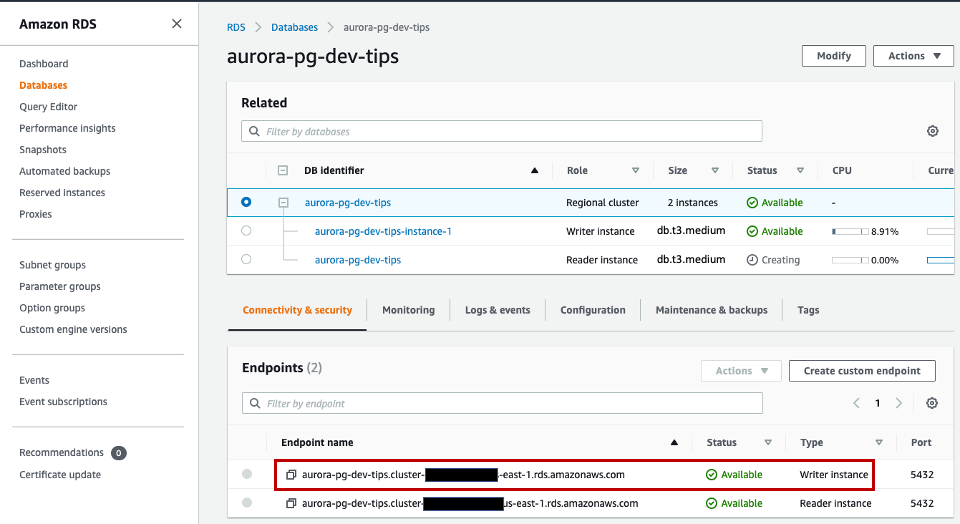The image size is (960, 524).
Task: Open Subnet groups in sidebar
Action: point(53,265)
